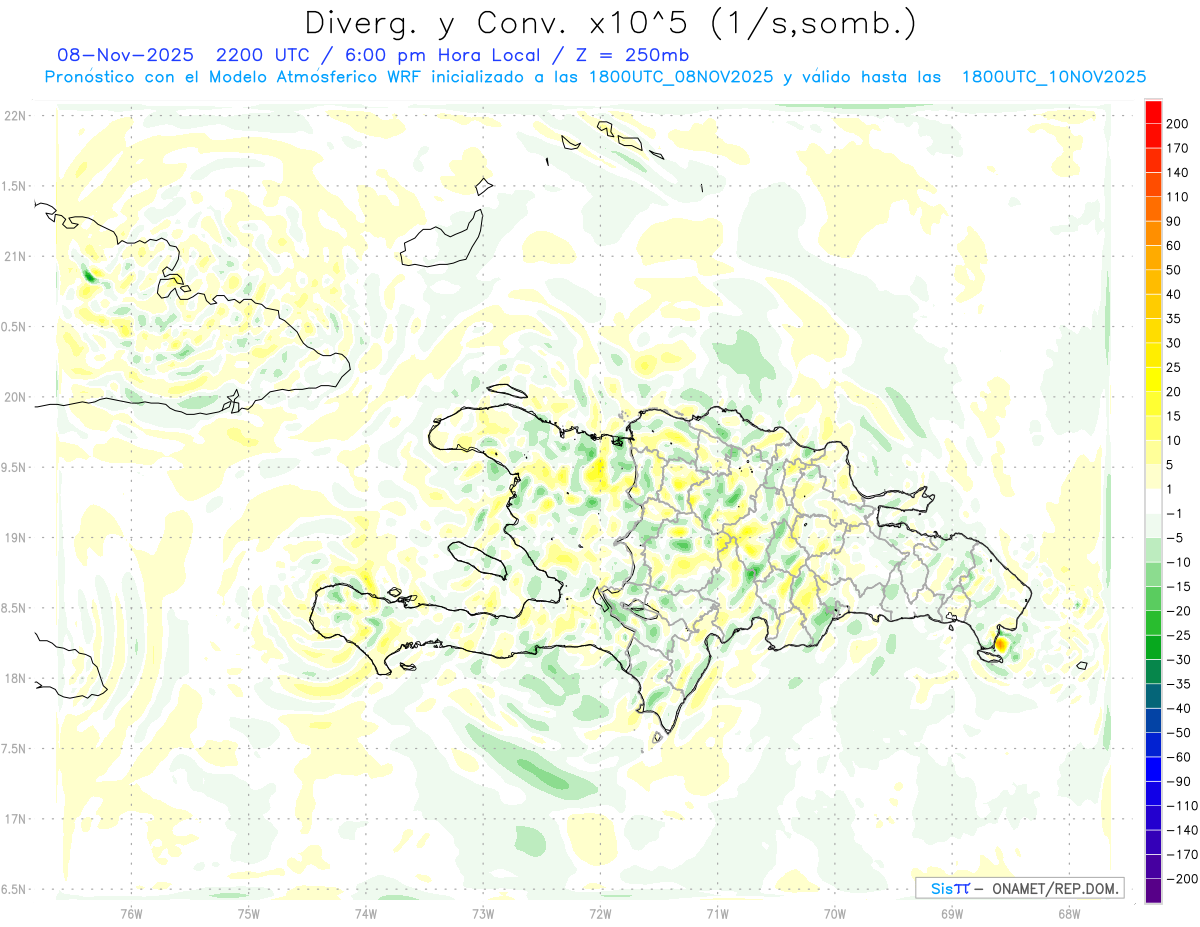This screenshot has width=1200, height=927.
Task: Click axis label "9.5N"
Action: point(15,467)
